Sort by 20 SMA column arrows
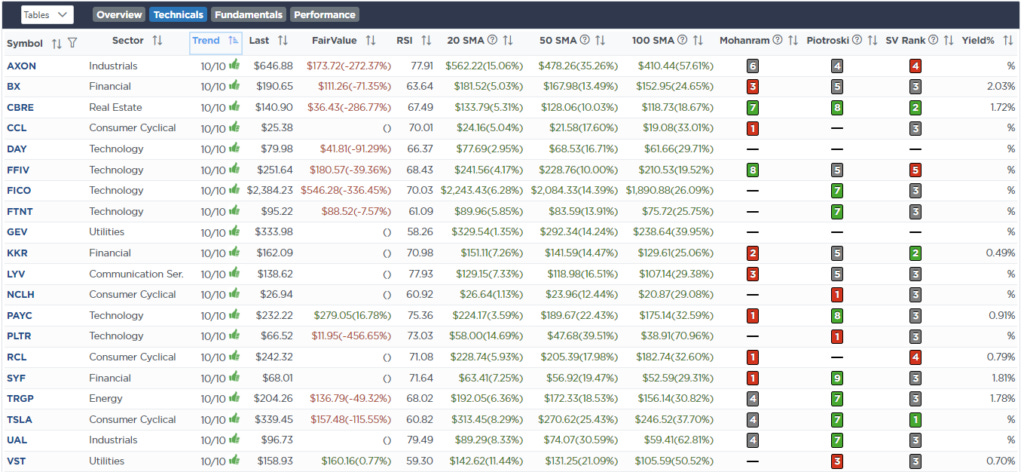The height and width of the screenshot is (472, 1024). pos(507,40)
